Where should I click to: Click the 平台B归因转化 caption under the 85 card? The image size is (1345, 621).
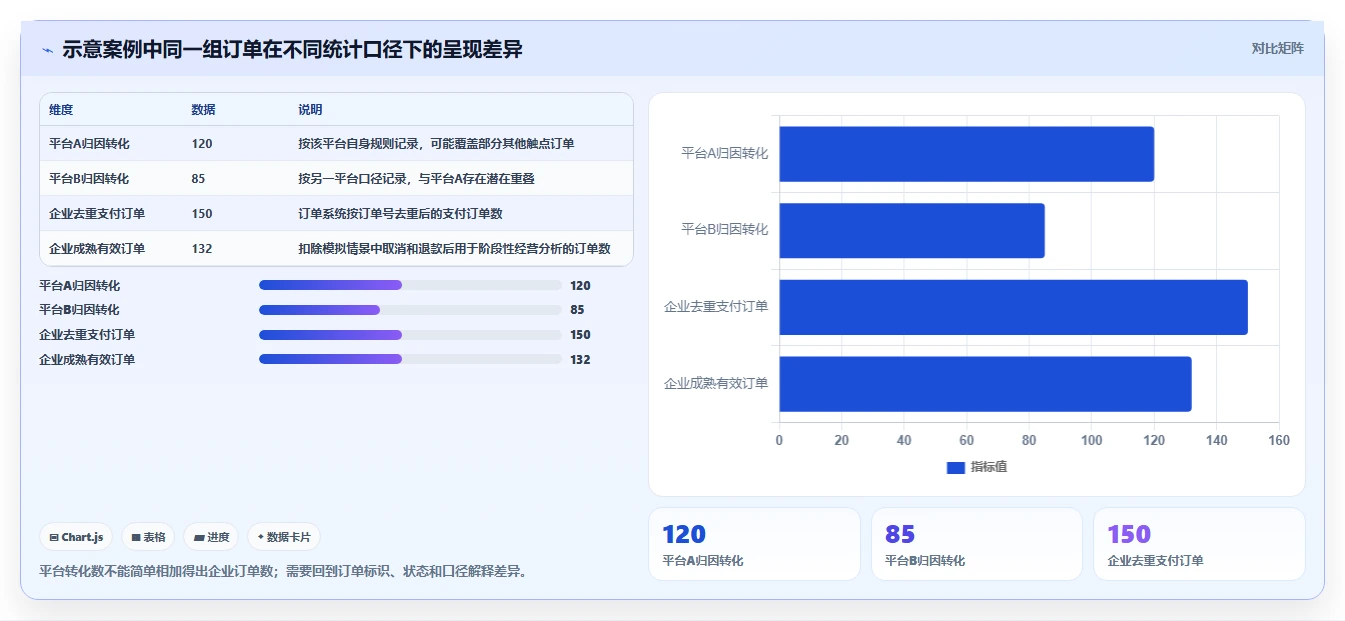click(x=925, y=561)
